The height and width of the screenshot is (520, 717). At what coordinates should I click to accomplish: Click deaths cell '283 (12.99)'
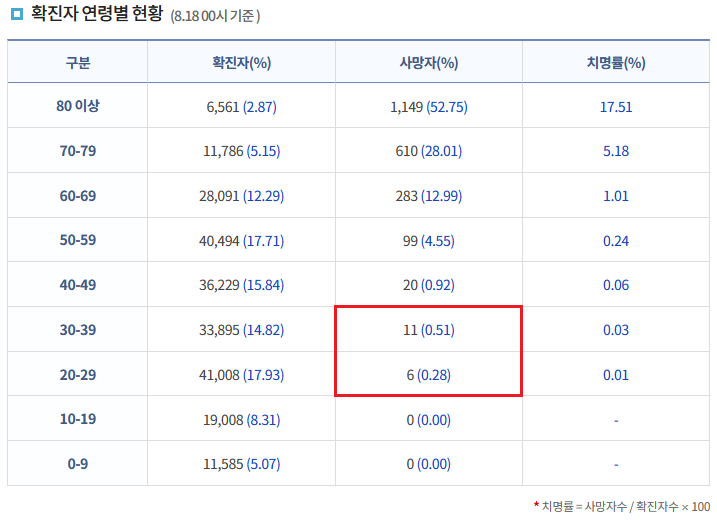[x=429, y=196]
